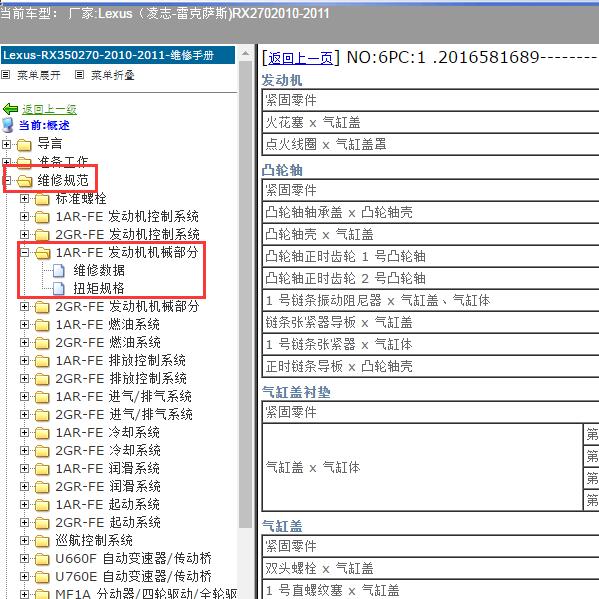Image resolution: width=599 pixels, height=599 pixels.
Task: Select the 2GR-FE 起动系统 tree item
Action: click(108, 523)
